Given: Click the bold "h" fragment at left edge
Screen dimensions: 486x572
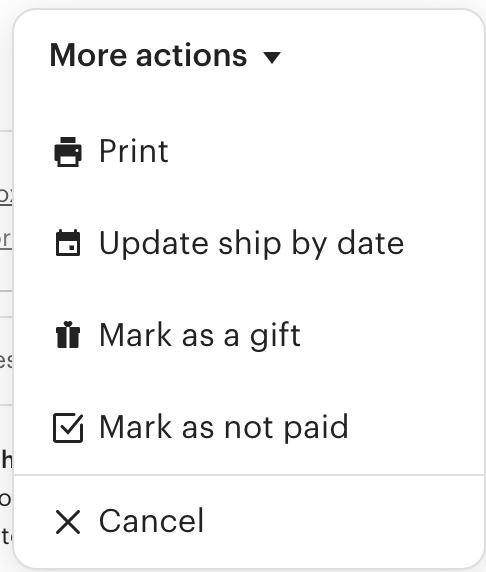Looking at the screenshot, I should point(7,460).
